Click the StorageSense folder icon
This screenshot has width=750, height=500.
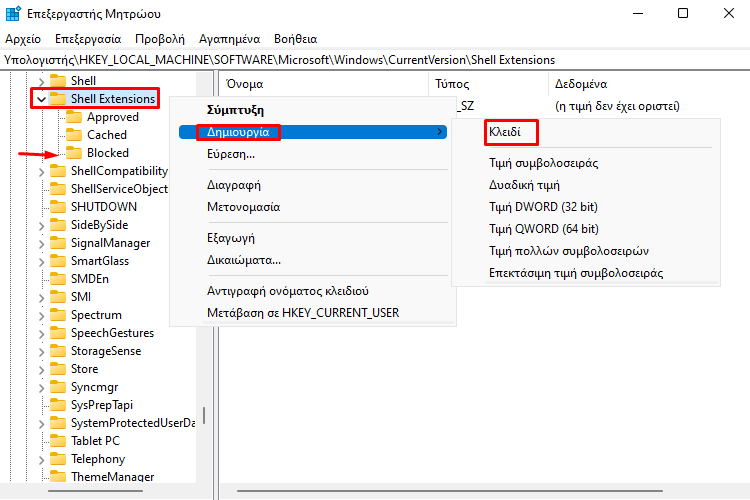[58, 351]
